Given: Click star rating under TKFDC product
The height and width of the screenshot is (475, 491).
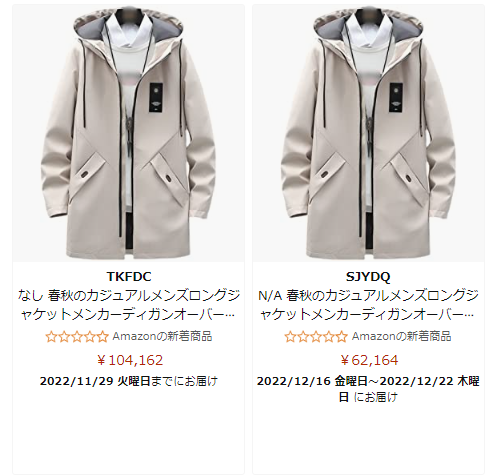Looking at the screenshot, I should (x=77, y=337).
